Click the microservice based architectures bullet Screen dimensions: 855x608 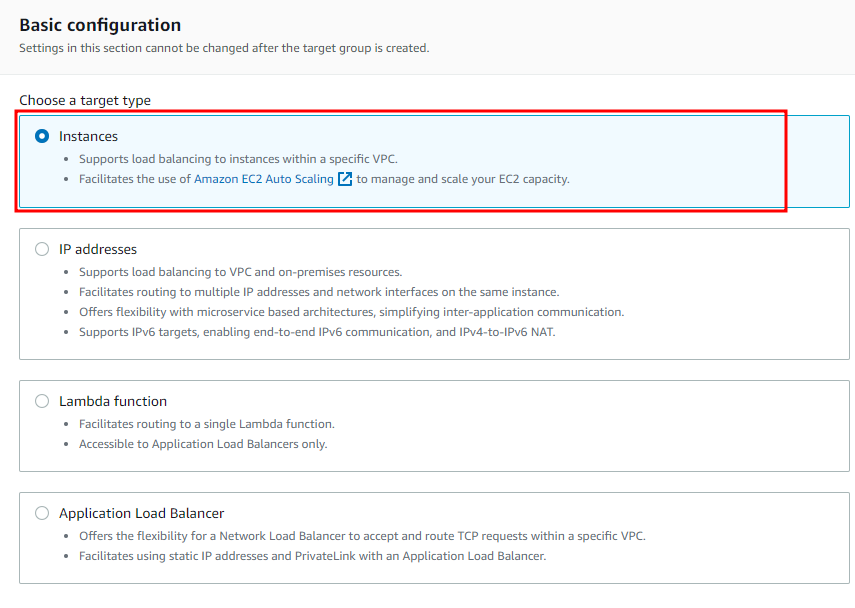pyautogui.click(x=351, y=311)
